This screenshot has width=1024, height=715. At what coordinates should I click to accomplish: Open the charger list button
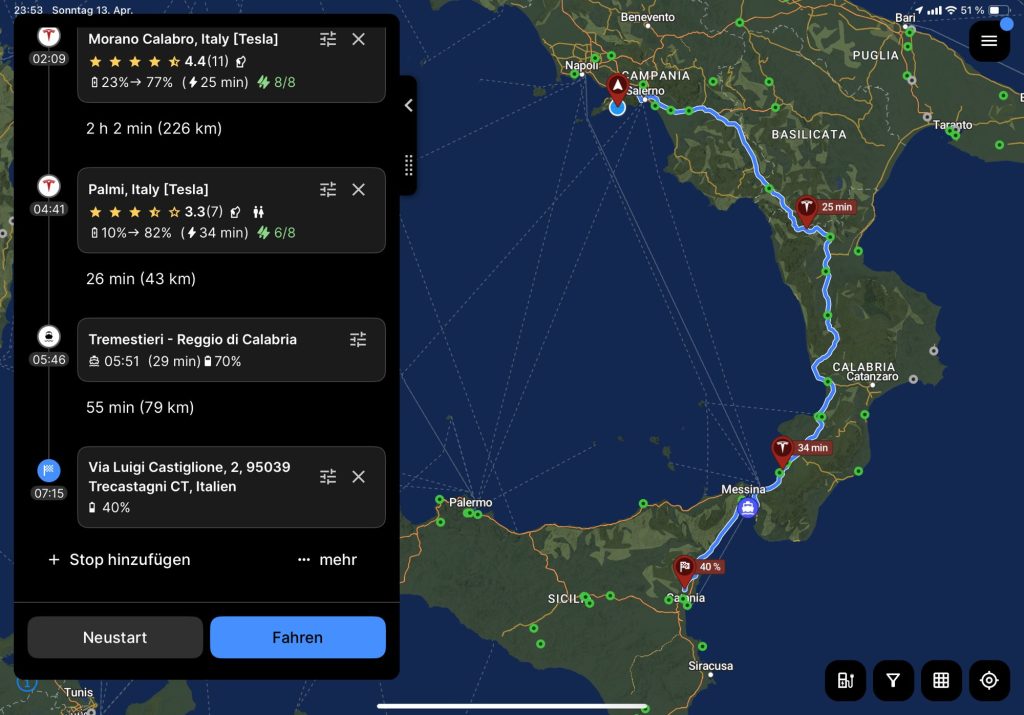pos(846,680)
